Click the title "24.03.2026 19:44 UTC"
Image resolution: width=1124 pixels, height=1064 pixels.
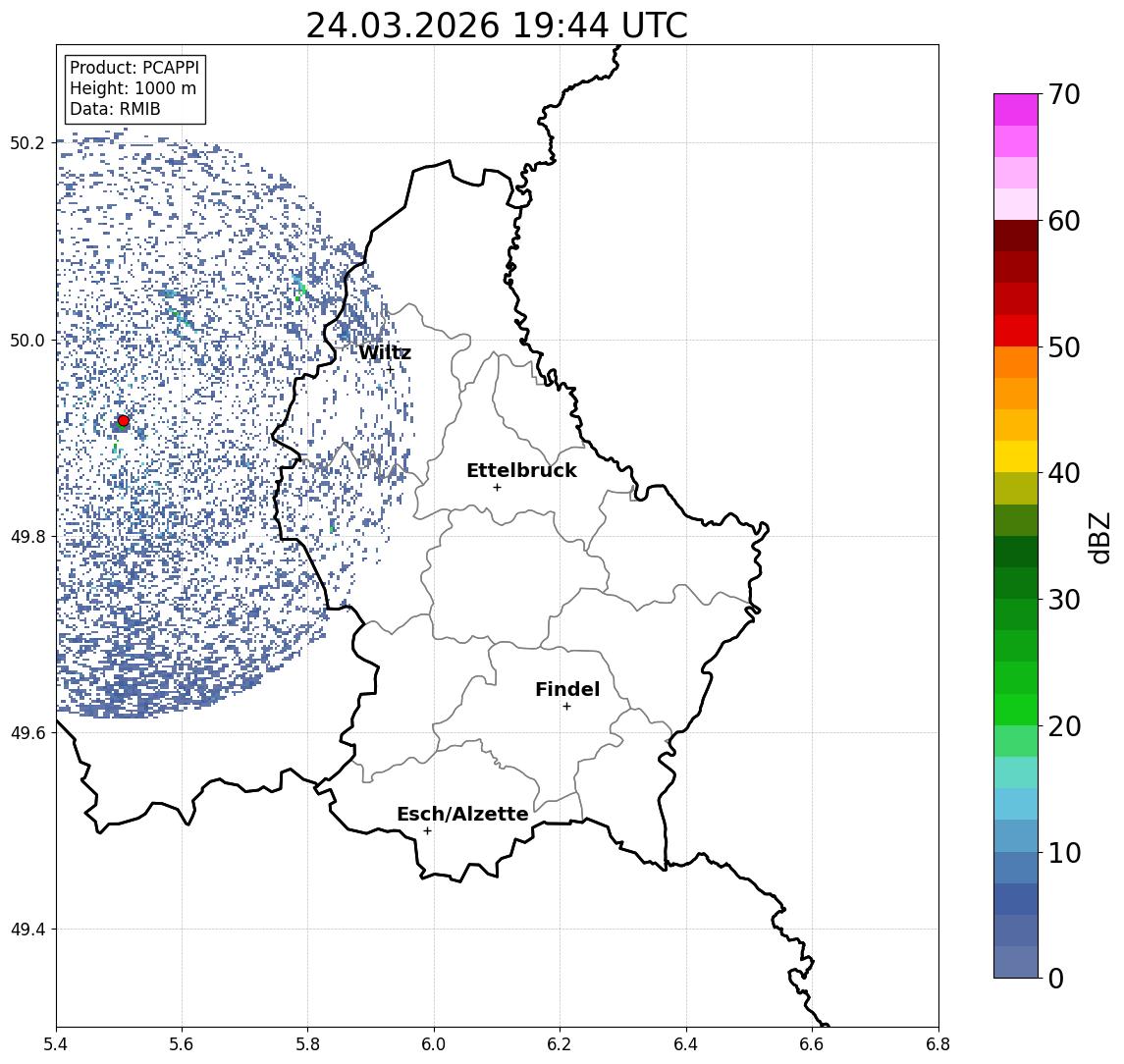(497, 26)
